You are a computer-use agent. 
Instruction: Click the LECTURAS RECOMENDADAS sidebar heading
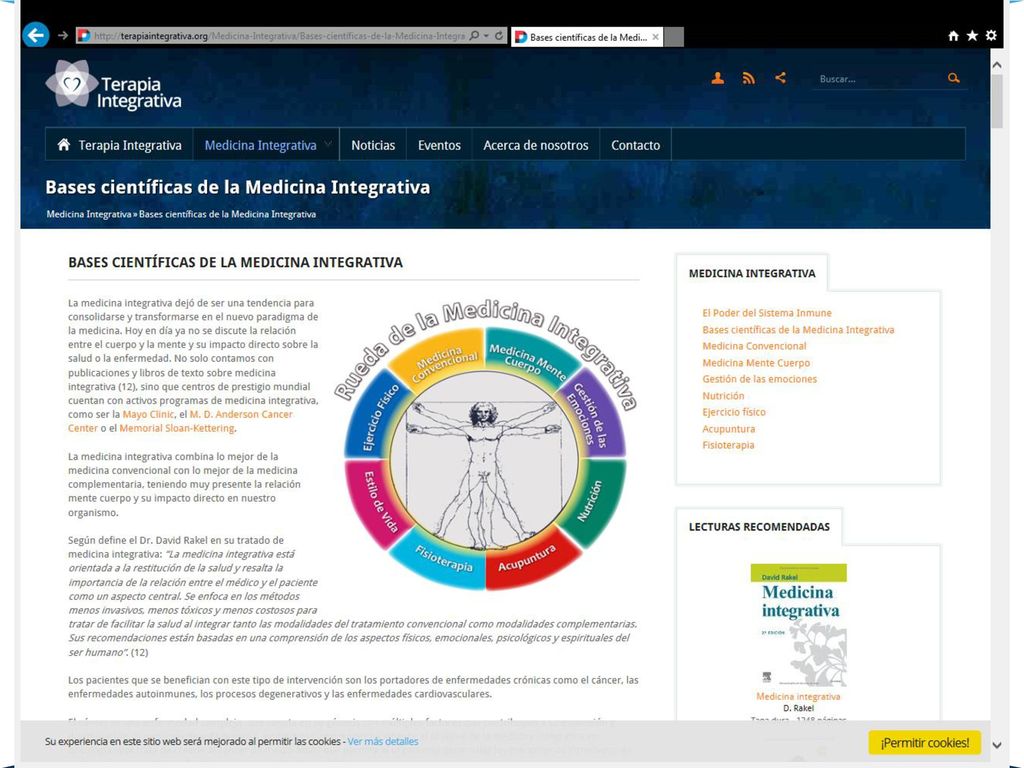[759, 527]
